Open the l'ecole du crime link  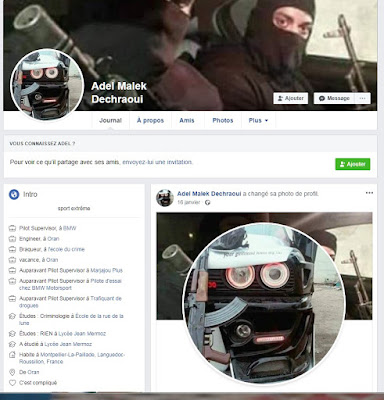(66, 249)
